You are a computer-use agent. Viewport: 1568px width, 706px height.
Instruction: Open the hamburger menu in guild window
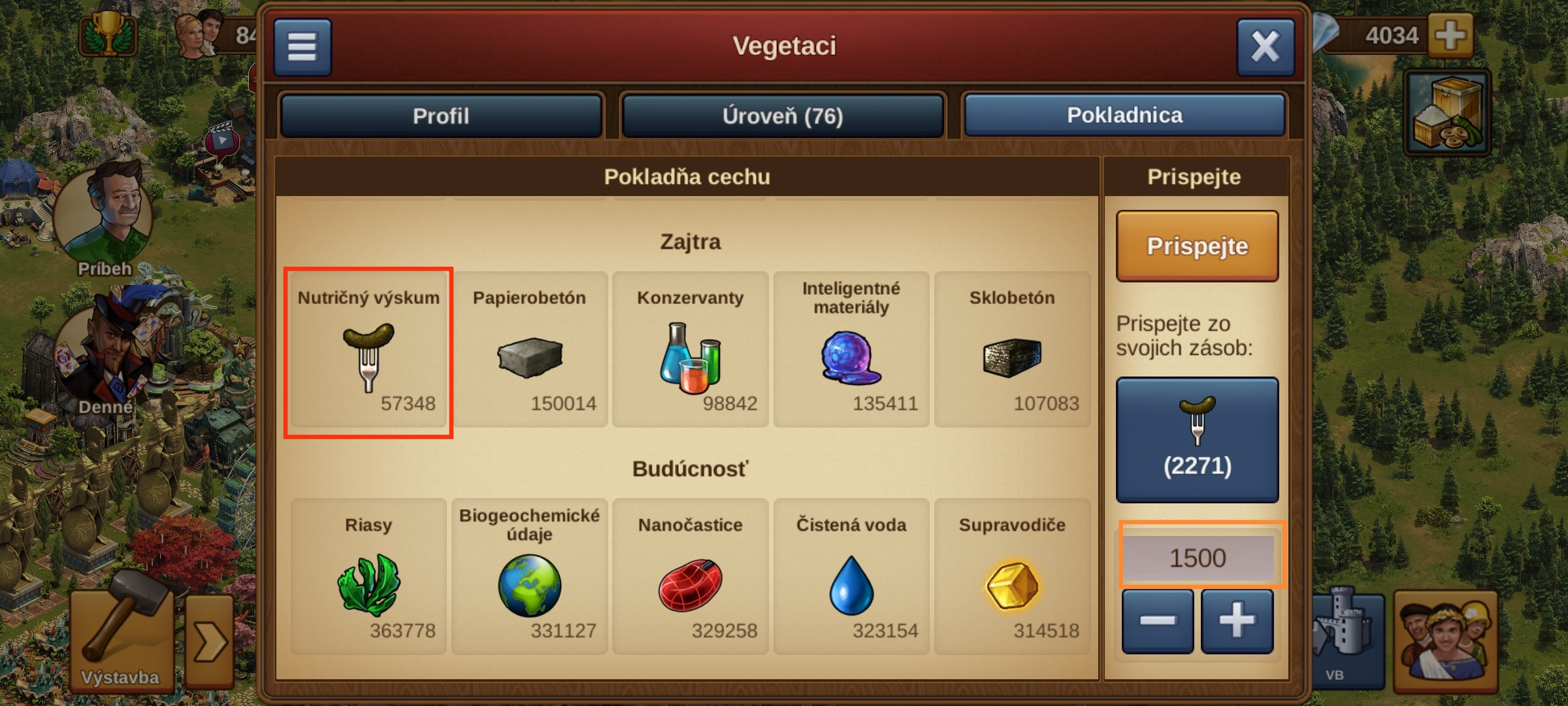coord(302,47)
